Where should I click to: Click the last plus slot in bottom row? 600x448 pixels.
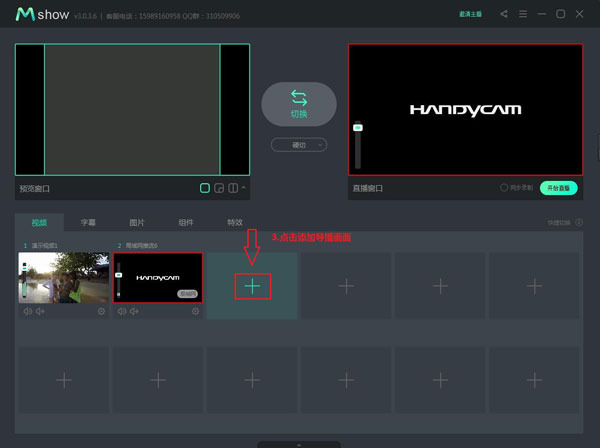click(x=534, y=380)
